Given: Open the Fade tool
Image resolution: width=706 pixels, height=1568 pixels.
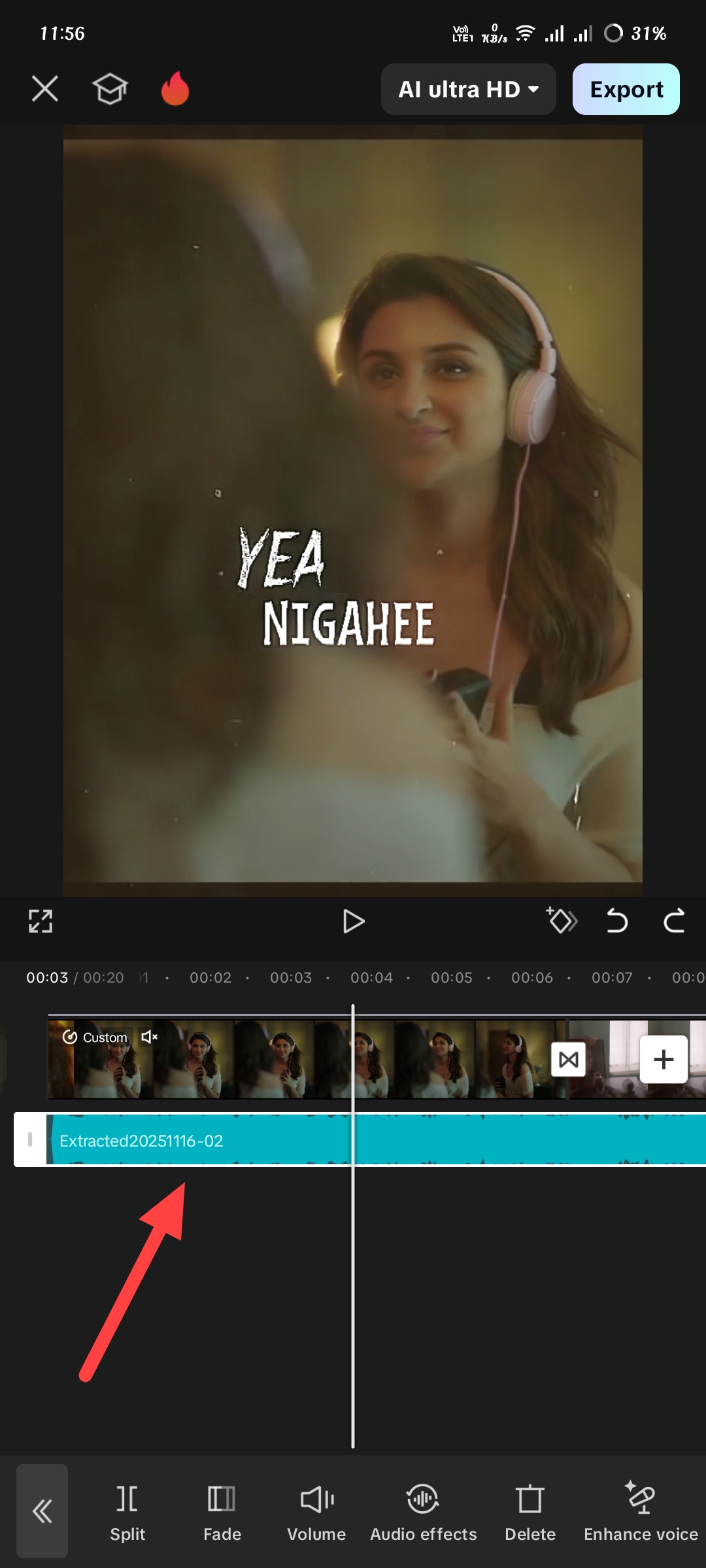Looking at the screenshot, I should (x=222, y=1513).
